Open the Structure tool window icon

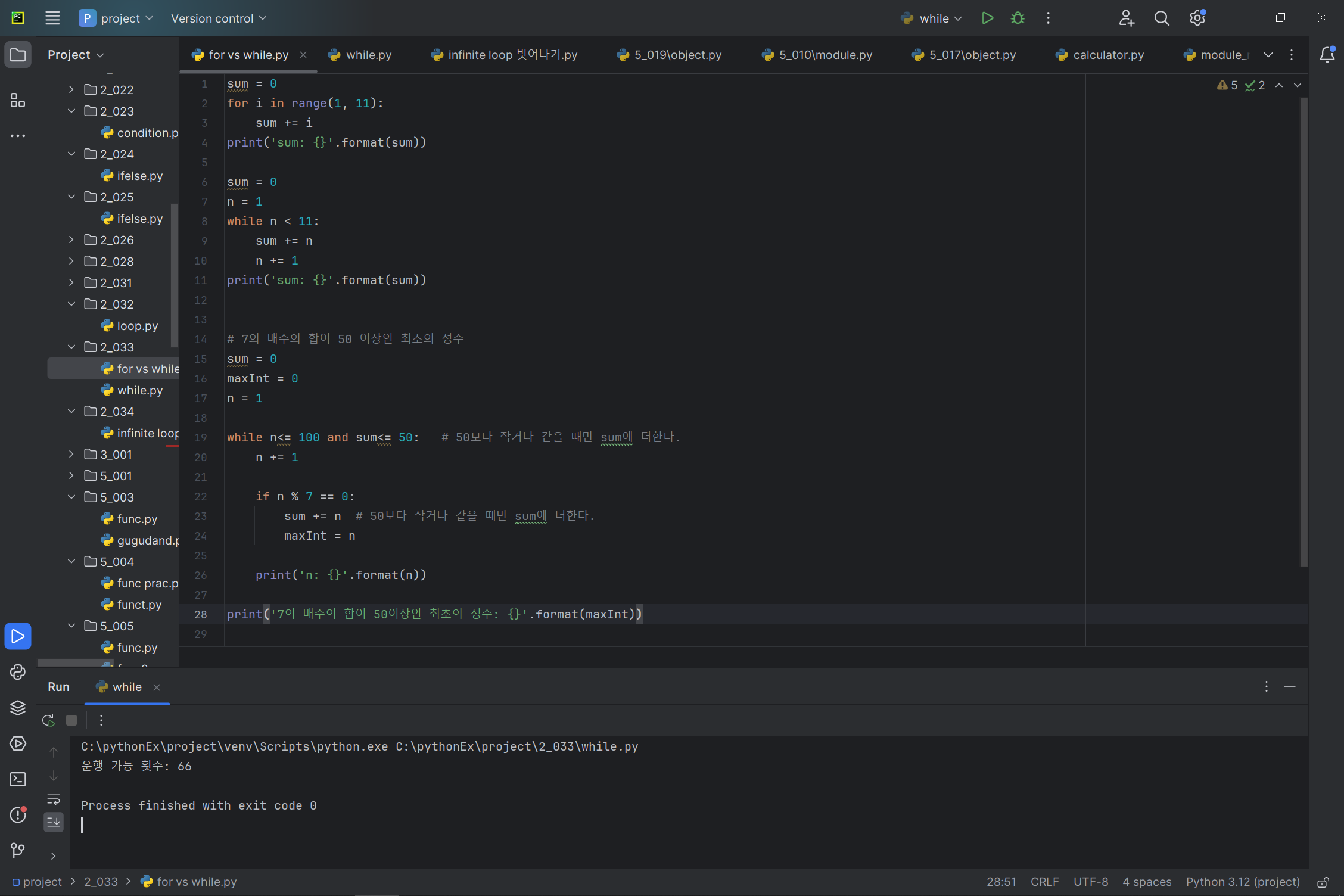tap(18, 100)
